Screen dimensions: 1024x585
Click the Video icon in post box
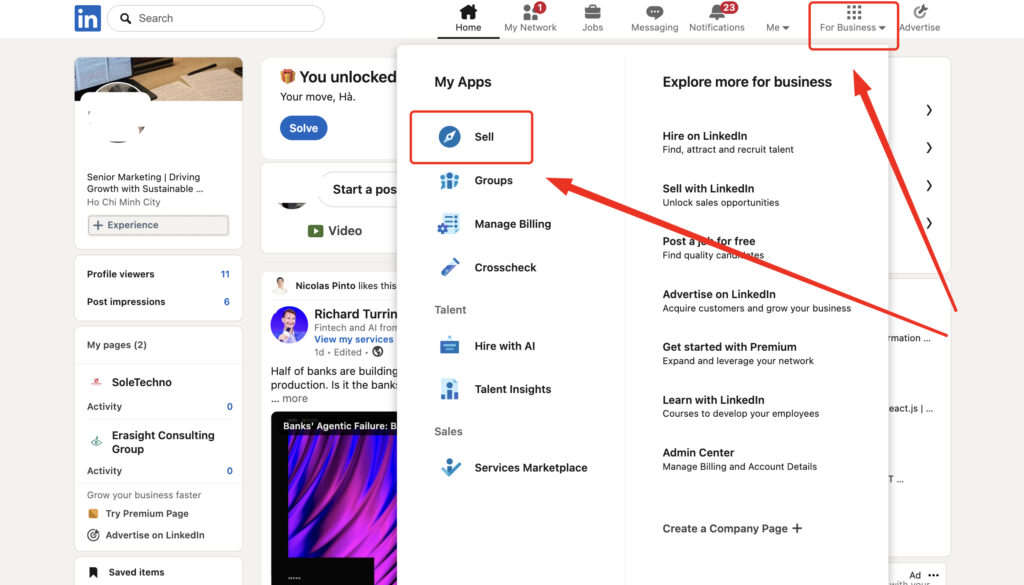pyautogui.click(x=315, y=230)
